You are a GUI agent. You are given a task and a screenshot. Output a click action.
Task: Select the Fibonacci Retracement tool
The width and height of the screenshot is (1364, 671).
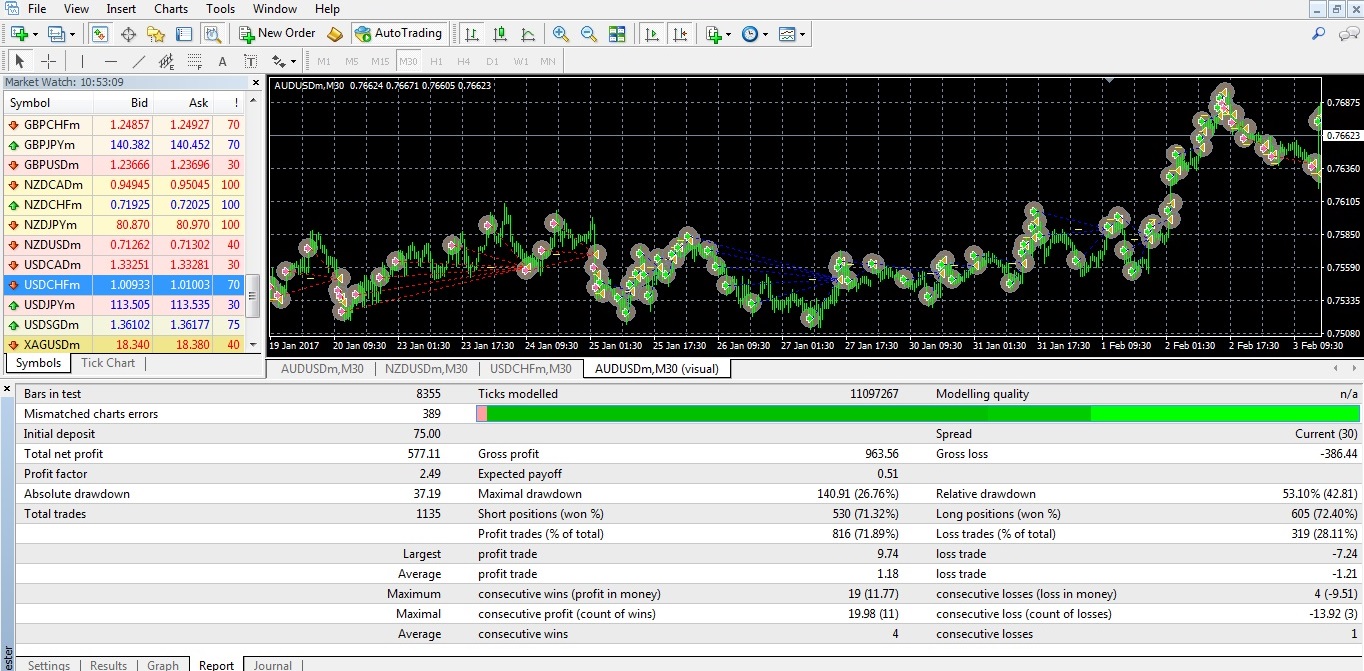(195, 62)
